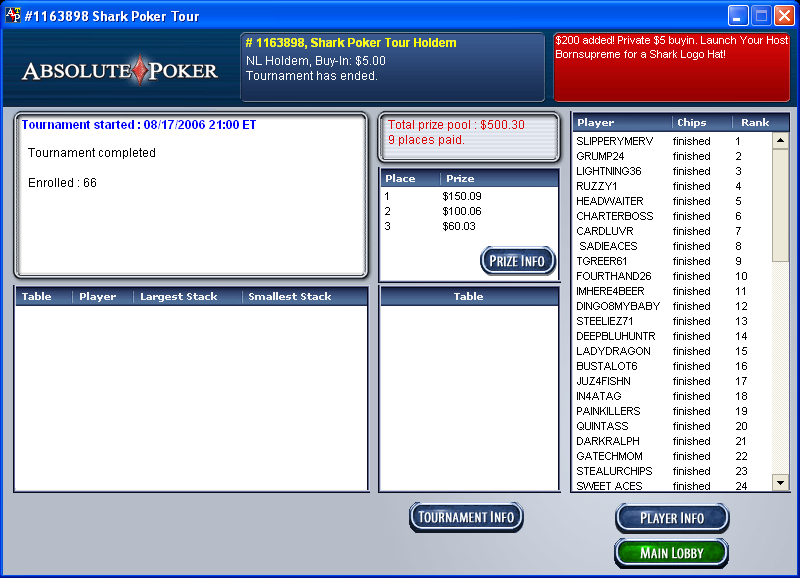Select player FOURTHAND26
Image resolution: width=800 pixels, height=578 pixels.
click(672, 277)
